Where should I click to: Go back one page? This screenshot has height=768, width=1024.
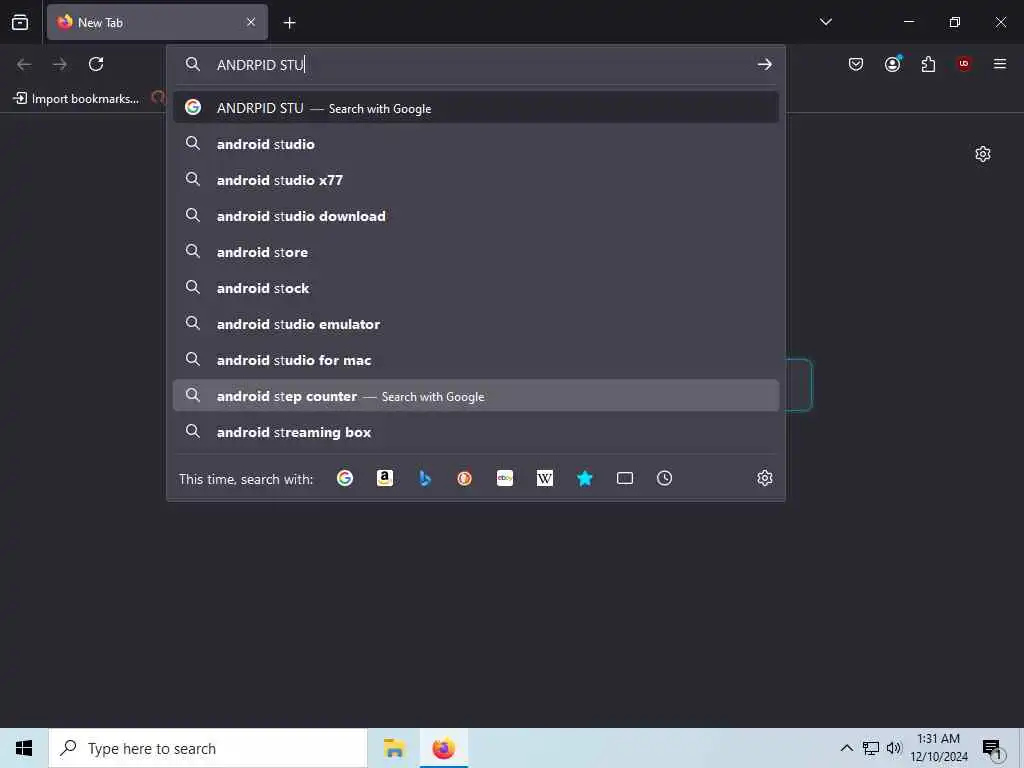click(x=24, y=64)
